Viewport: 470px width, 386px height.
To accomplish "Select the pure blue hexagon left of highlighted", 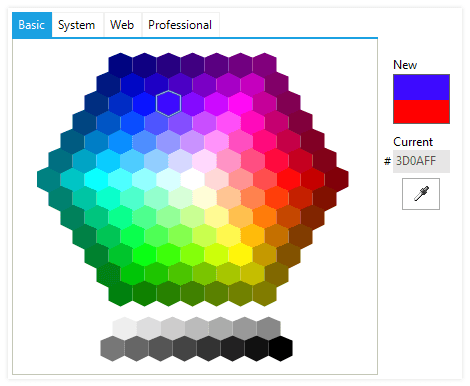I will (145, 103).
